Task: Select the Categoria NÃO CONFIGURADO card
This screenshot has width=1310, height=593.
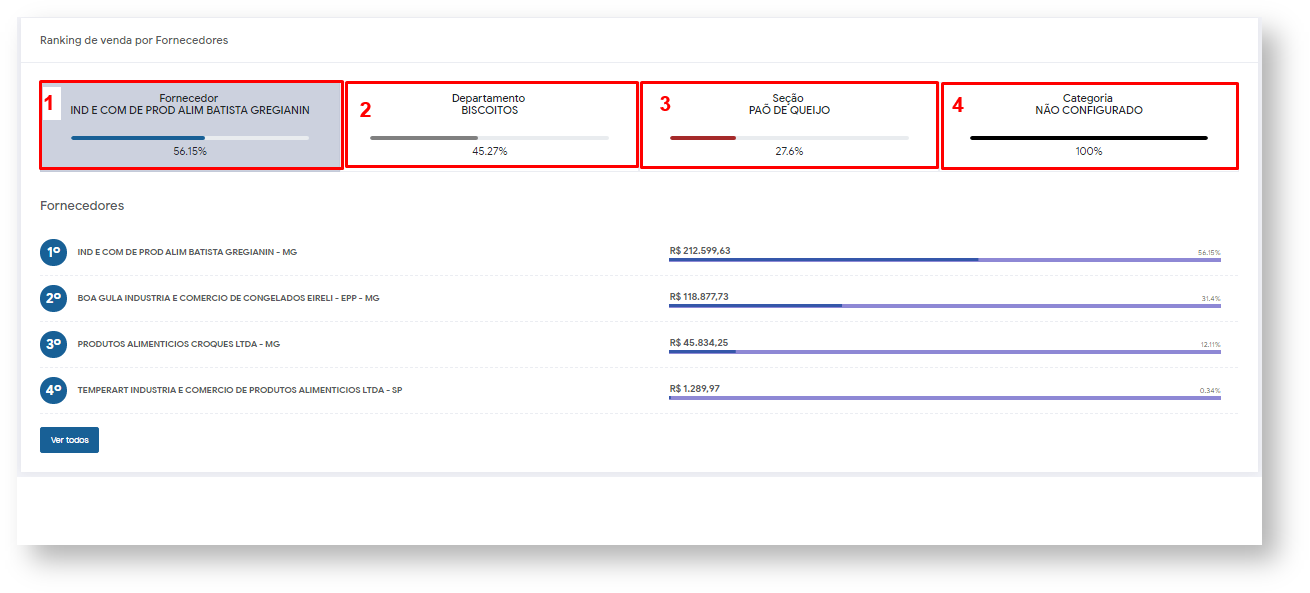Action: tap(1089, 125)
